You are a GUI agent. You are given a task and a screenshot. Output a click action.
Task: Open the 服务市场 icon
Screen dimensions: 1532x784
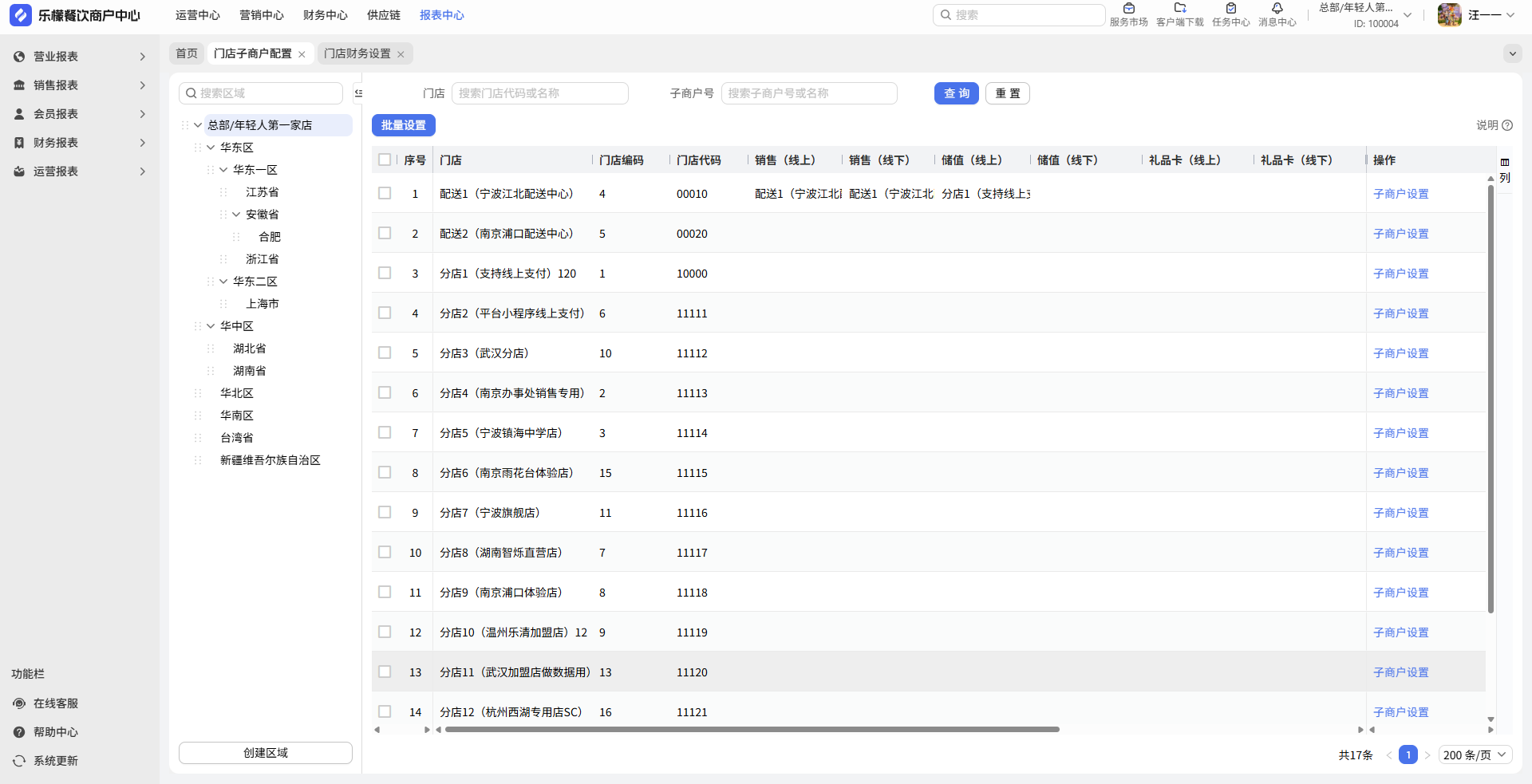[x=1128, y=9]
